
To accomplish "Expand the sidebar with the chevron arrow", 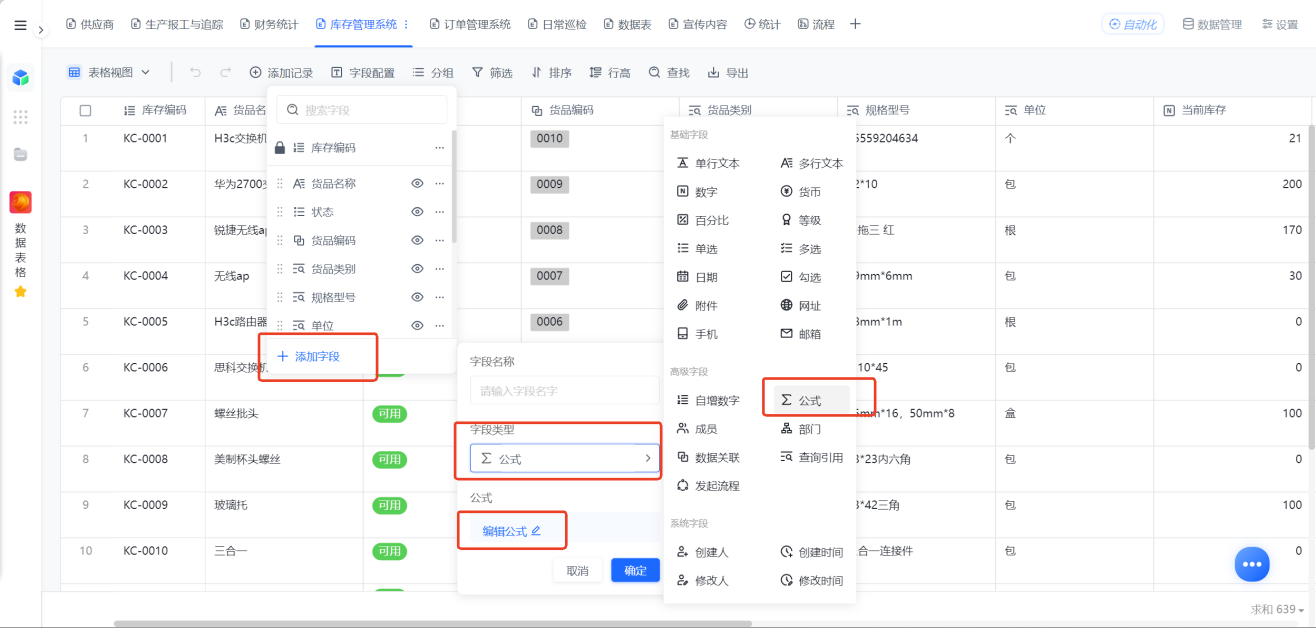I will 41,30.
